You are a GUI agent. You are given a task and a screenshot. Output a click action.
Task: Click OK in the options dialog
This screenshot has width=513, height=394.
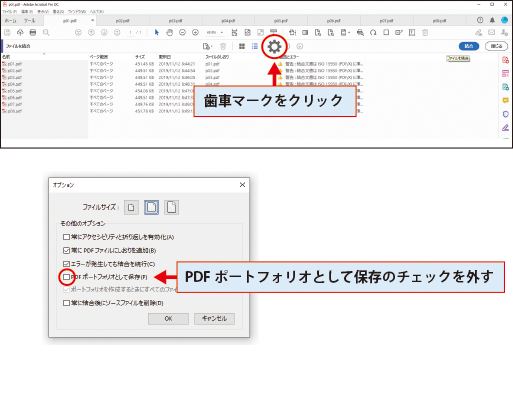[168, 319]
